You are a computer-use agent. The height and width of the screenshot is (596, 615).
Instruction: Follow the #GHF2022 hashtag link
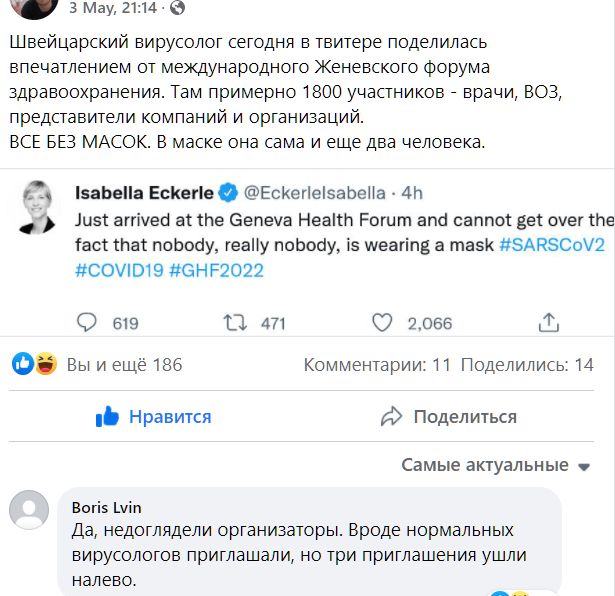tap(217, 270)
